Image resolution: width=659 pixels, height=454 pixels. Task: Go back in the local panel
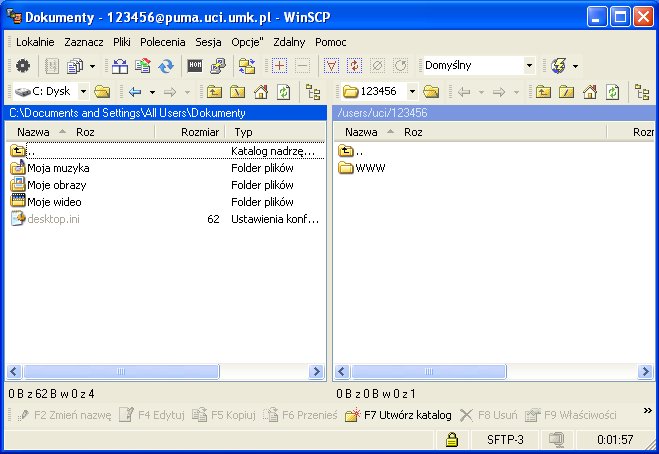tap(135, 92)
